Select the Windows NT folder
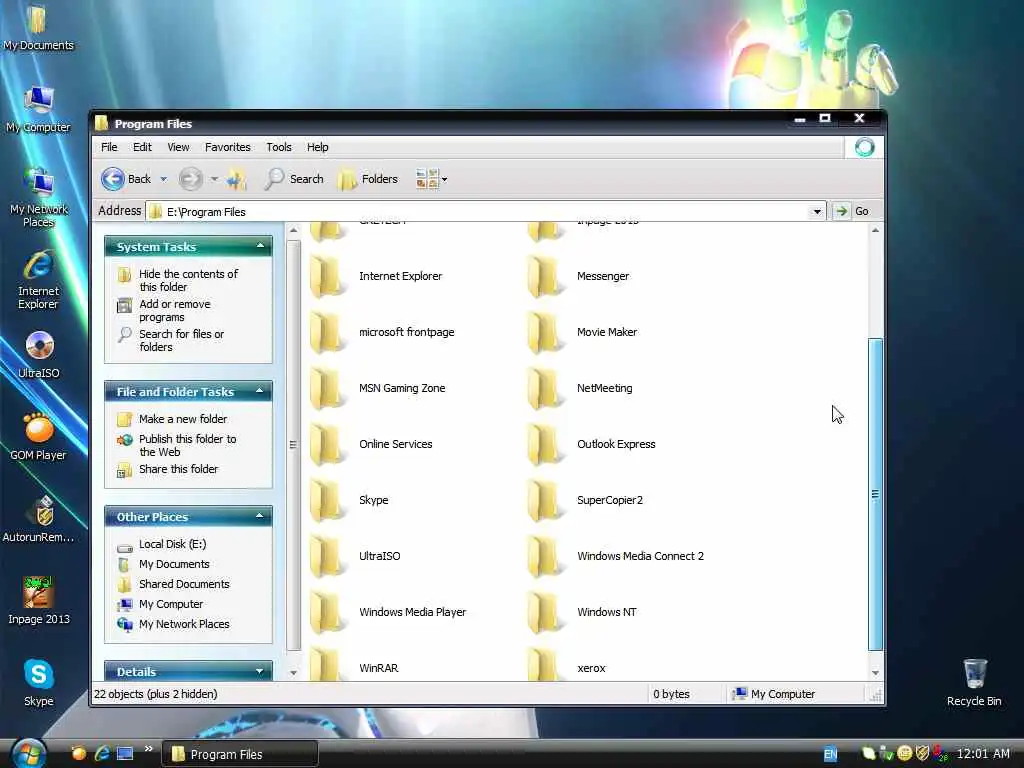Viewport: 1024px width, 768px height. [x=582, y=612]
